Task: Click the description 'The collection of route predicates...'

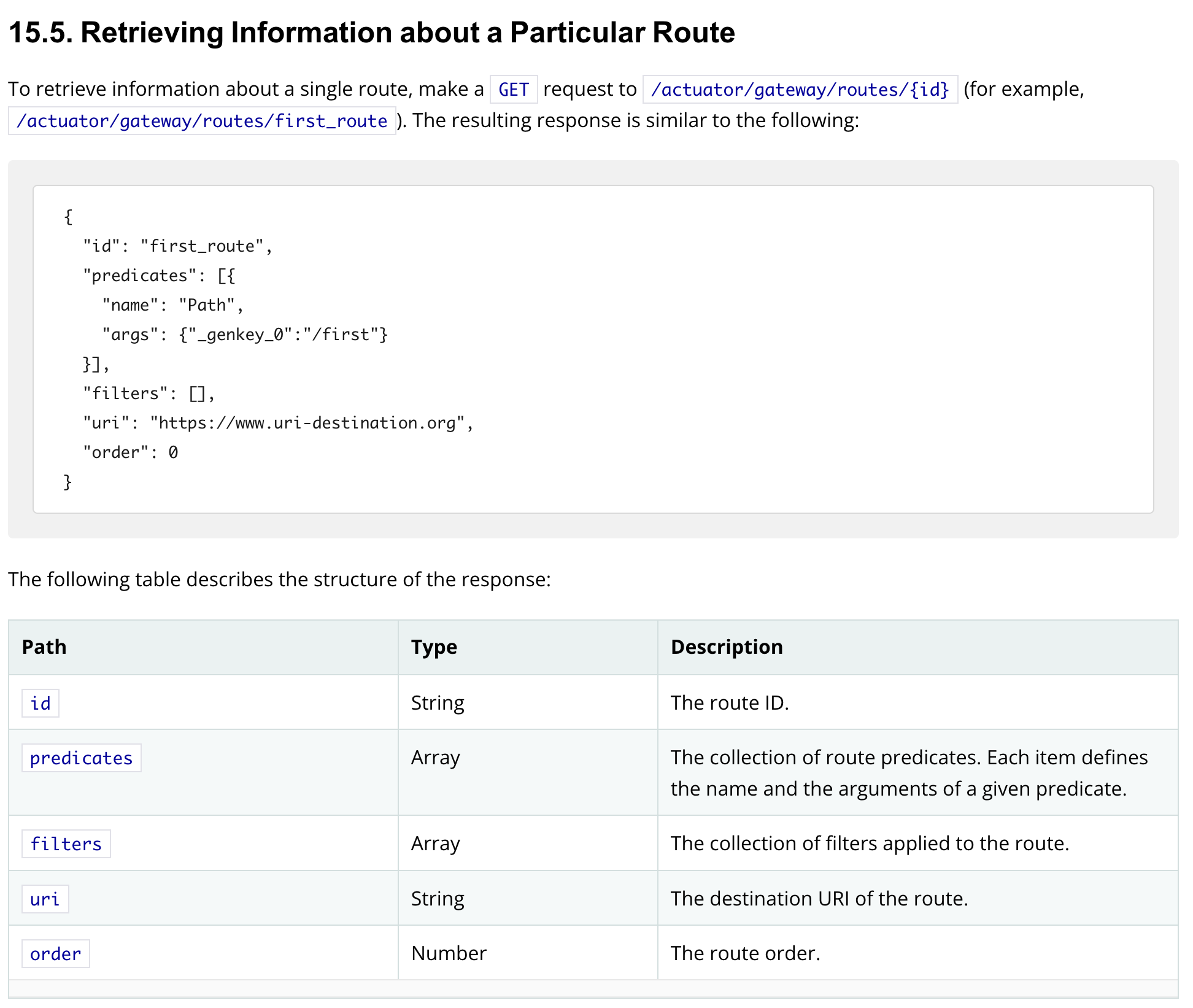Action: pos(909,773)
